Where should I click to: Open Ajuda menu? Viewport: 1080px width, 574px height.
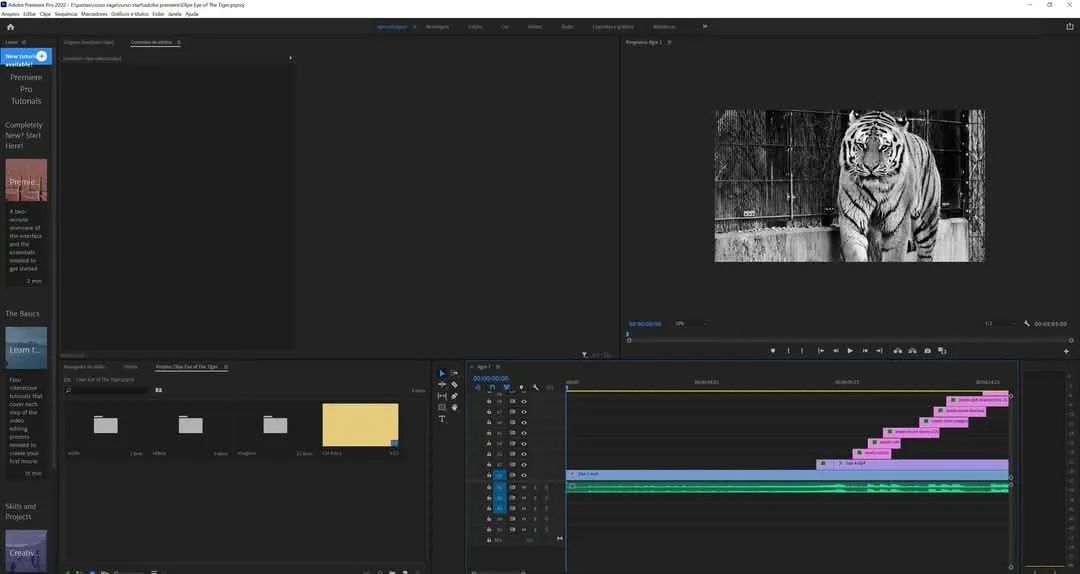(192, 14)
